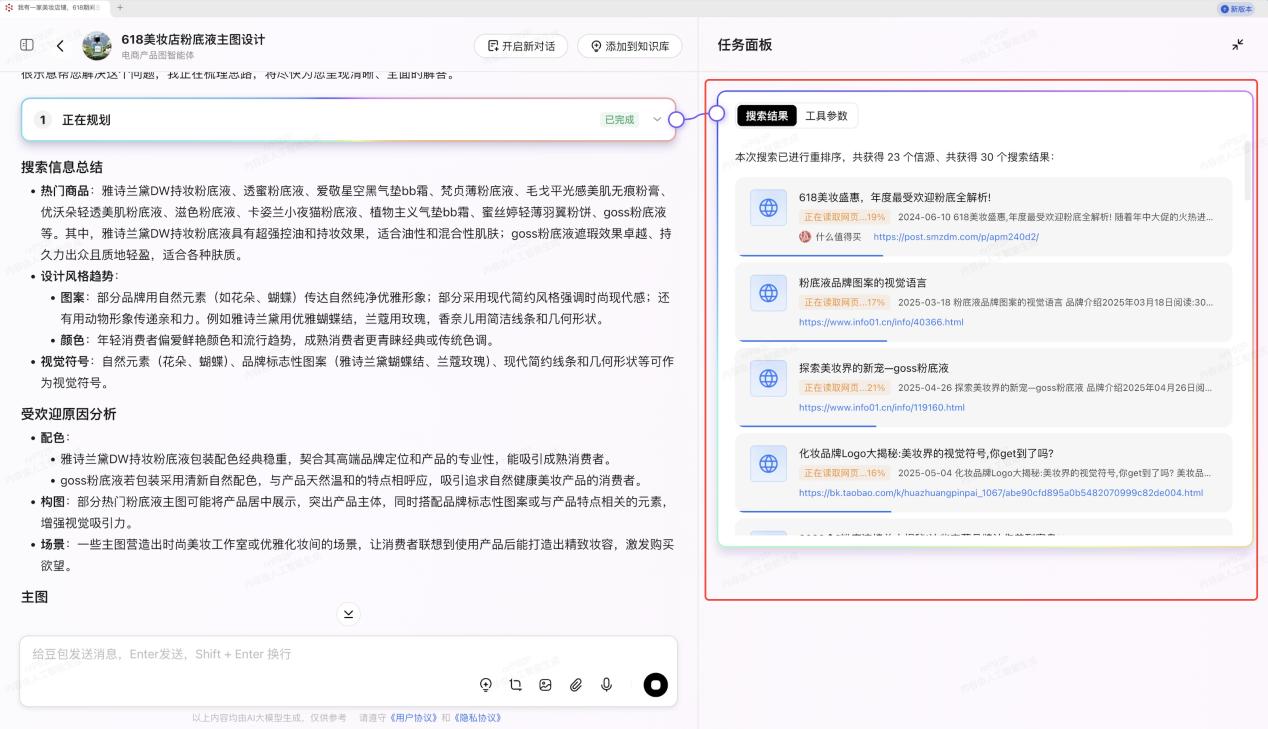This screenshot has width=1268, height=729.
Task: Collapse the 任务面板 task panel
Action: [1237, 45]
